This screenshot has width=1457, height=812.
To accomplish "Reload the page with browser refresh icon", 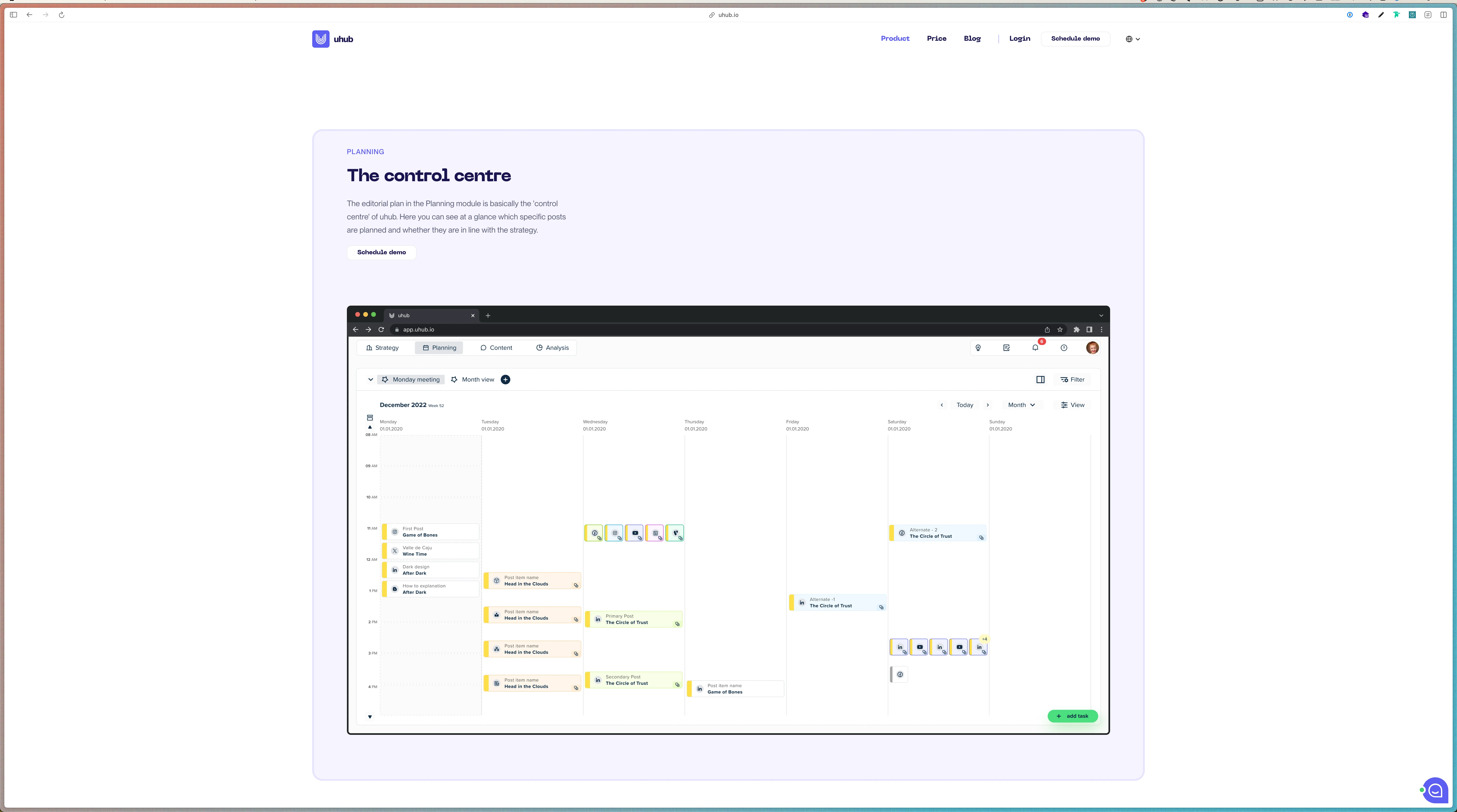I will (62, 15).
